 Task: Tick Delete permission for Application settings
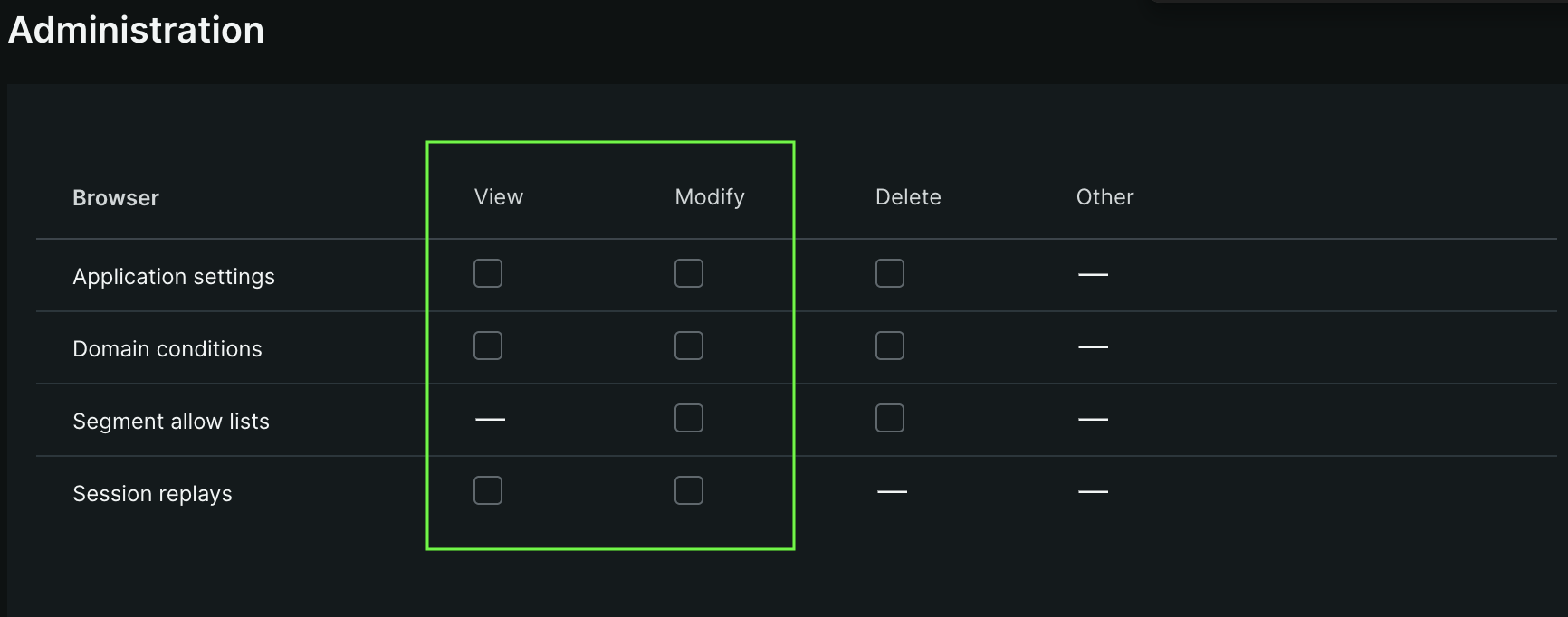(x=890, y=273)
